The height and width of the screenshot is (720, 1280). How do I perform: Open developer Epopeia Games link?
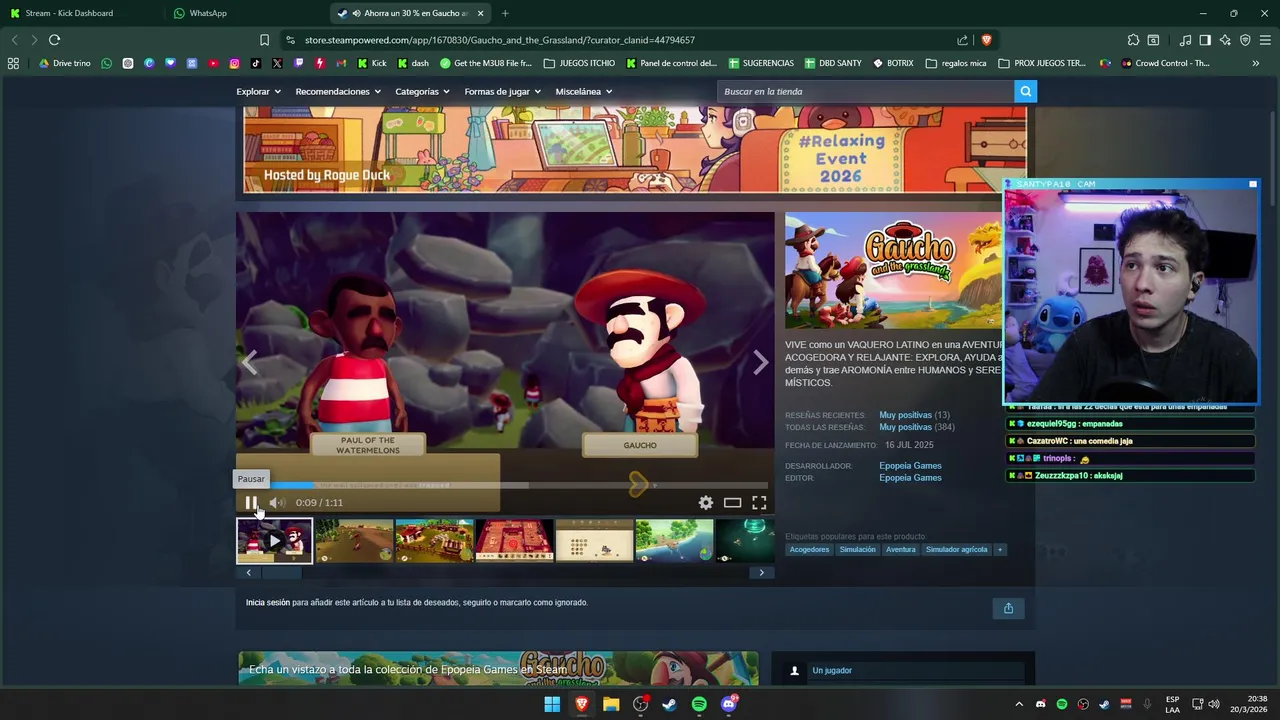coord(910,466)
